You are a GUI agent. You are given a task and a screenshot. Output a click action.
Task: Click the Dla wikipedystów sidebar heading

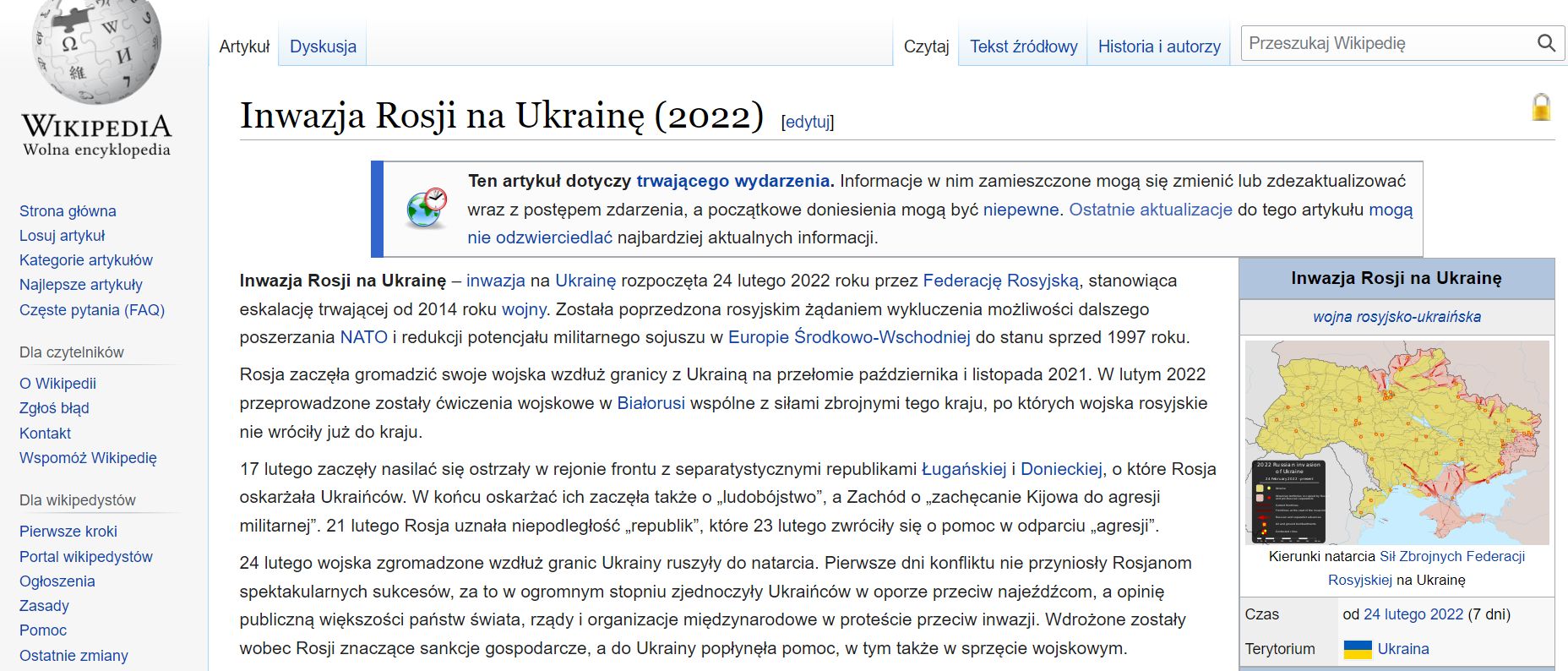(78, 500)
